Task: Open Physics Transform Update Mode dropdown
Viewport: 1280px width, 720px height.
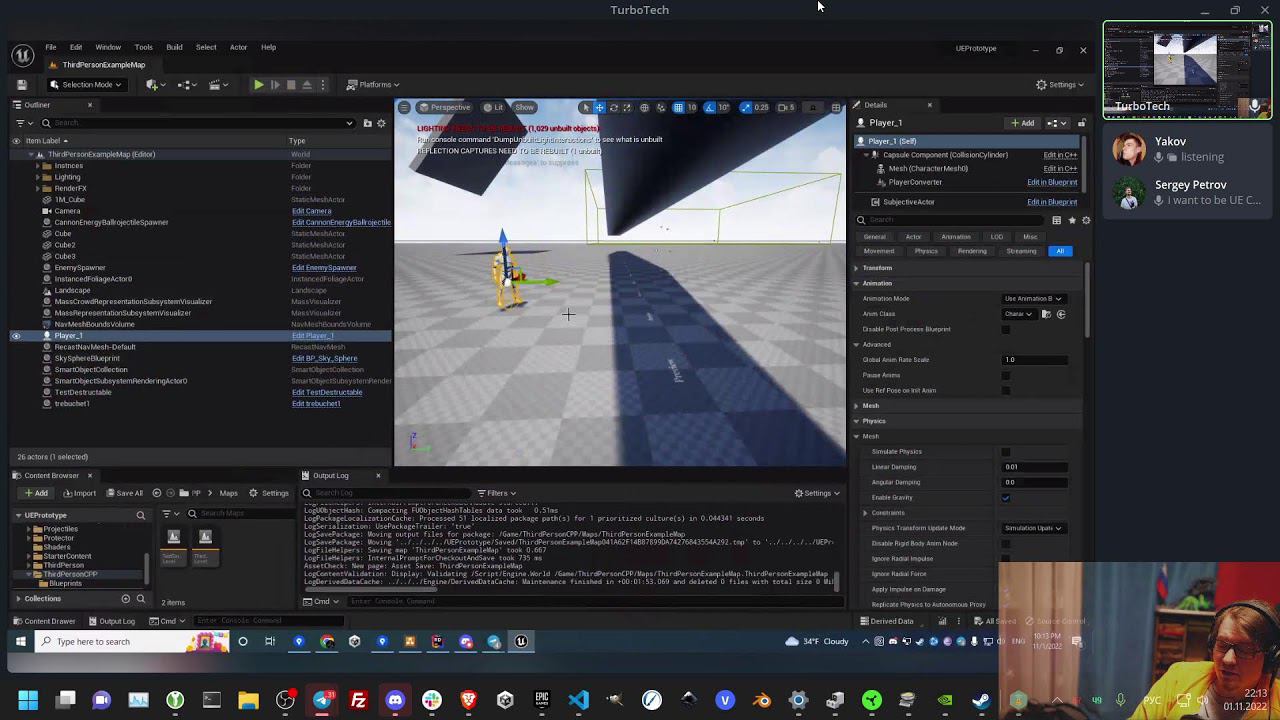Action: point(1033,528)
